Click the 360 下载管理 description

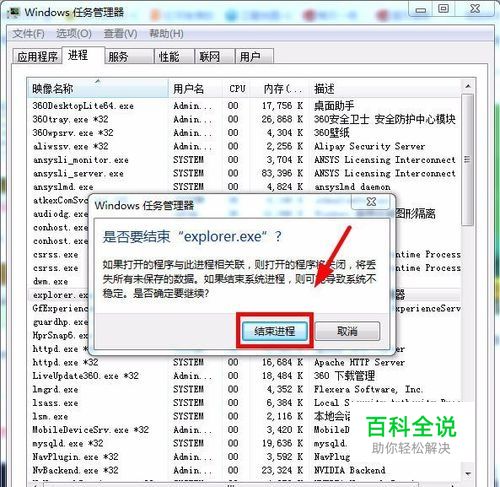click(x=345, y=376)
